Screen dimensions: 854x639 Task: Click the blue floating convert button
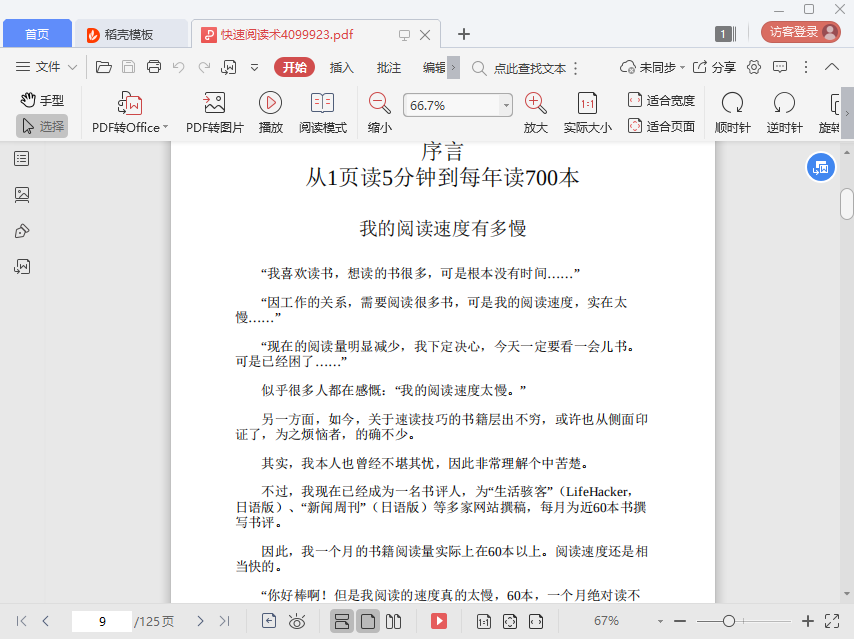[x=820, y=168]
